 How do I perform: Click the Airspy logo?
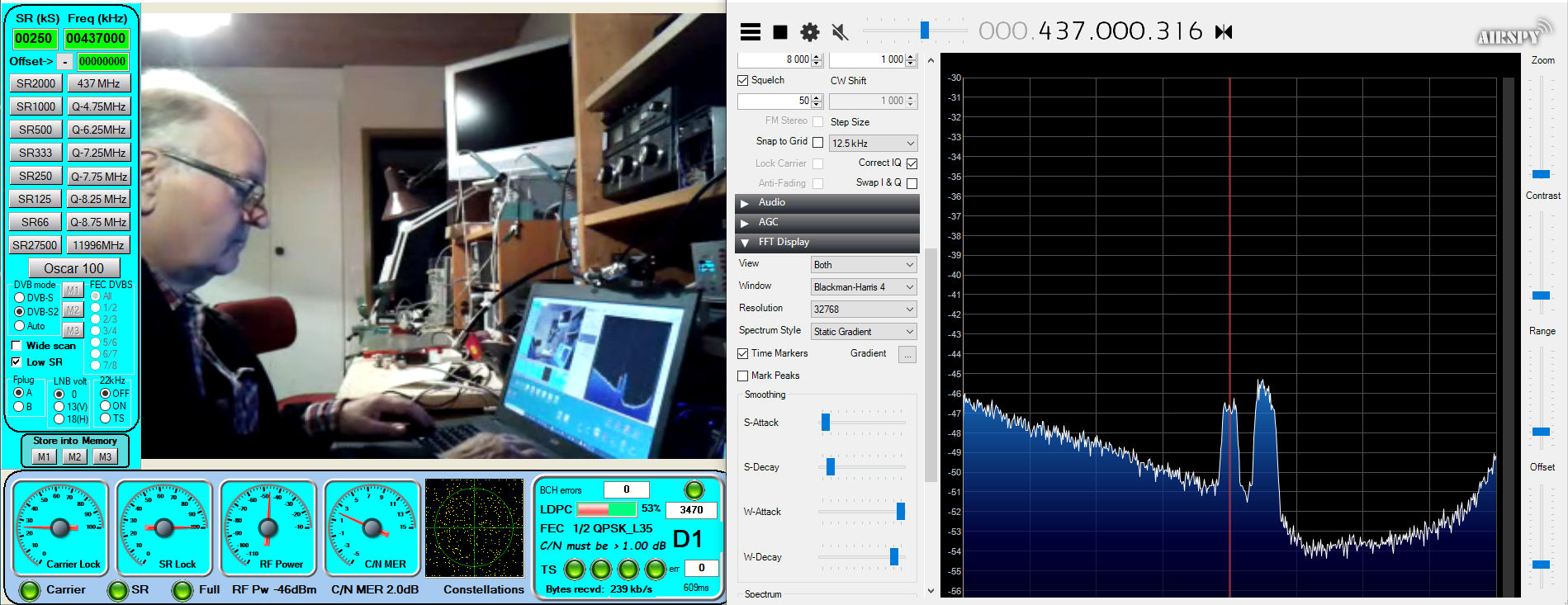(1513, 33)
